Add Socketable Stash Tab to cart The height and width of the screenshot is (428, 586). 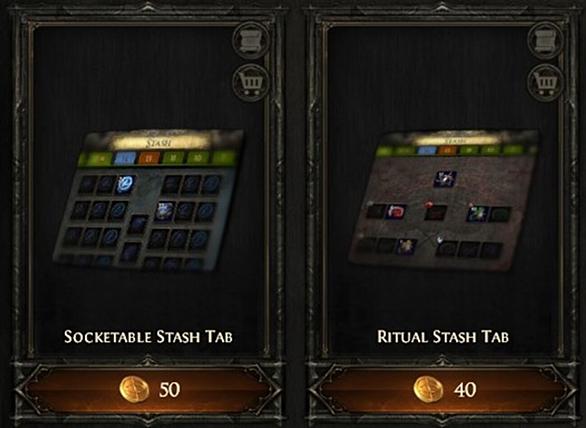[251, 82]
